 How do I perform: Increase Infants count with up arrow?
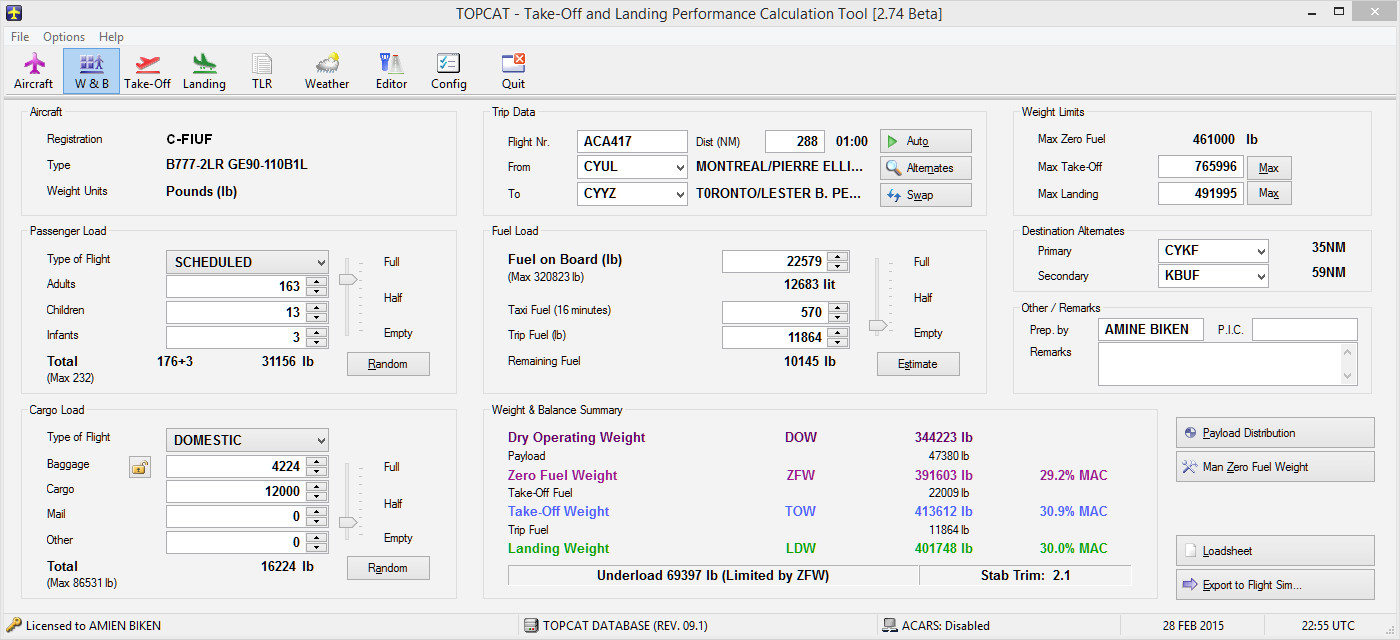point(317,332)
